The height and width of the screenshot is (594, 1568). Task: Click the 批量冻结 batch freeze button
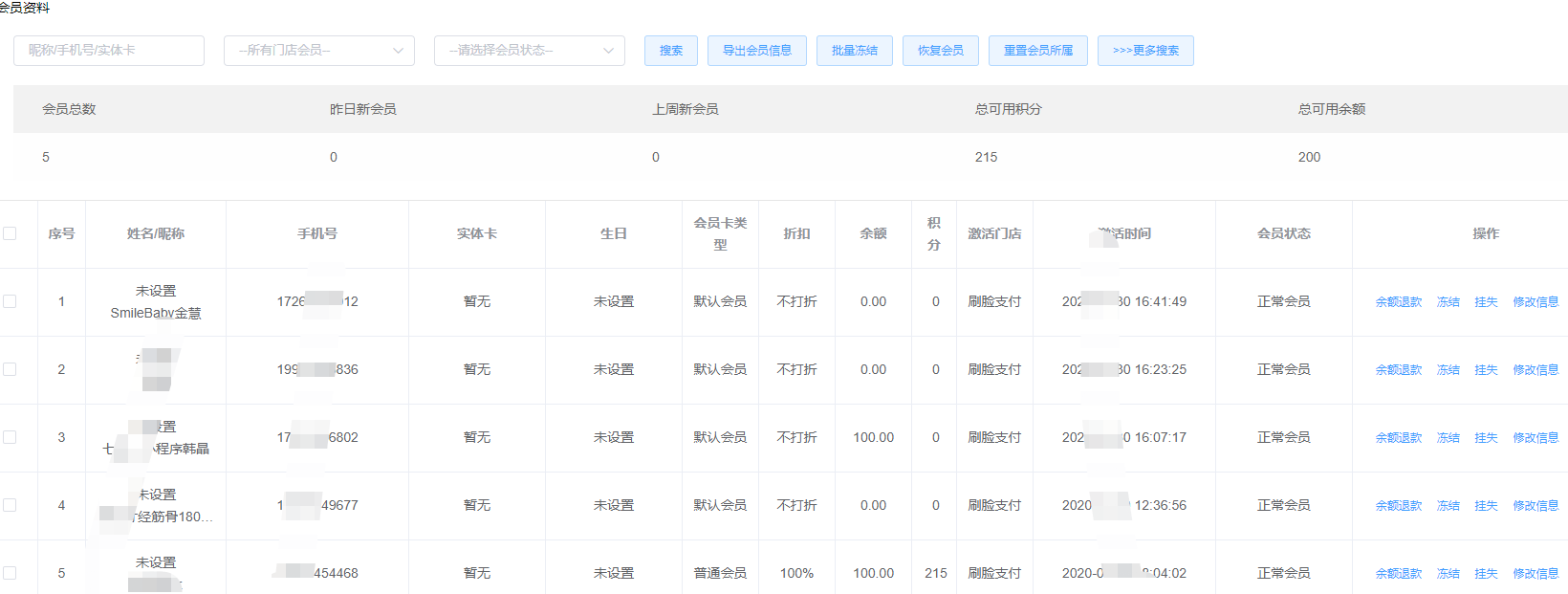click(x=854, y=51)
